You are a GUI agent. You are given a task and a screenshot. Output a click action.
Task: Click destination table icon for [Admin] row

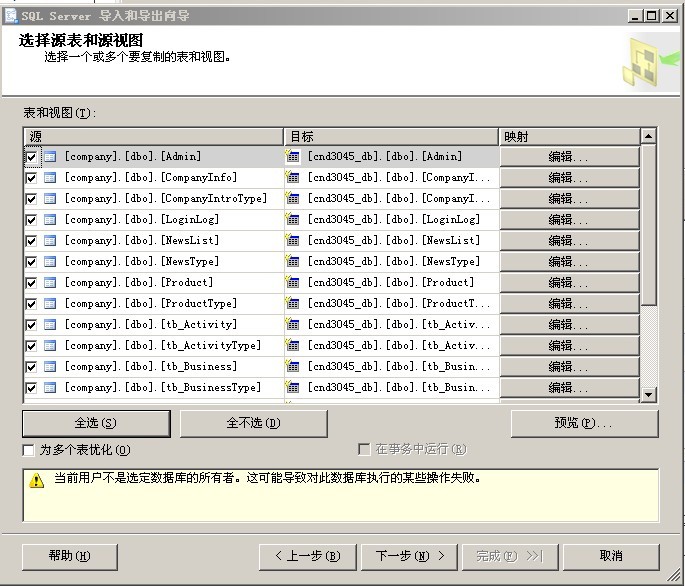point(292,156)
